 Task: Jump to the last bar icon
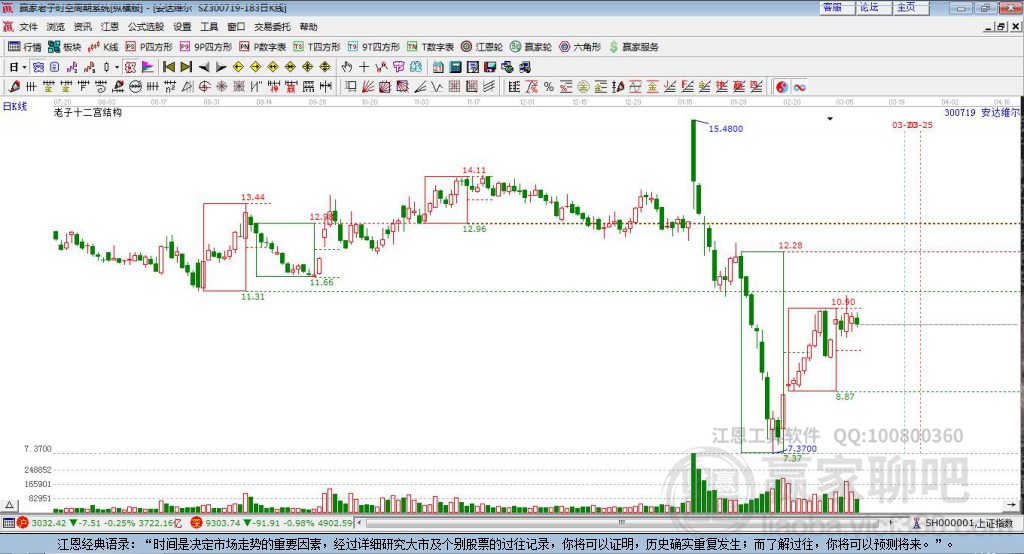click(186, 67)
